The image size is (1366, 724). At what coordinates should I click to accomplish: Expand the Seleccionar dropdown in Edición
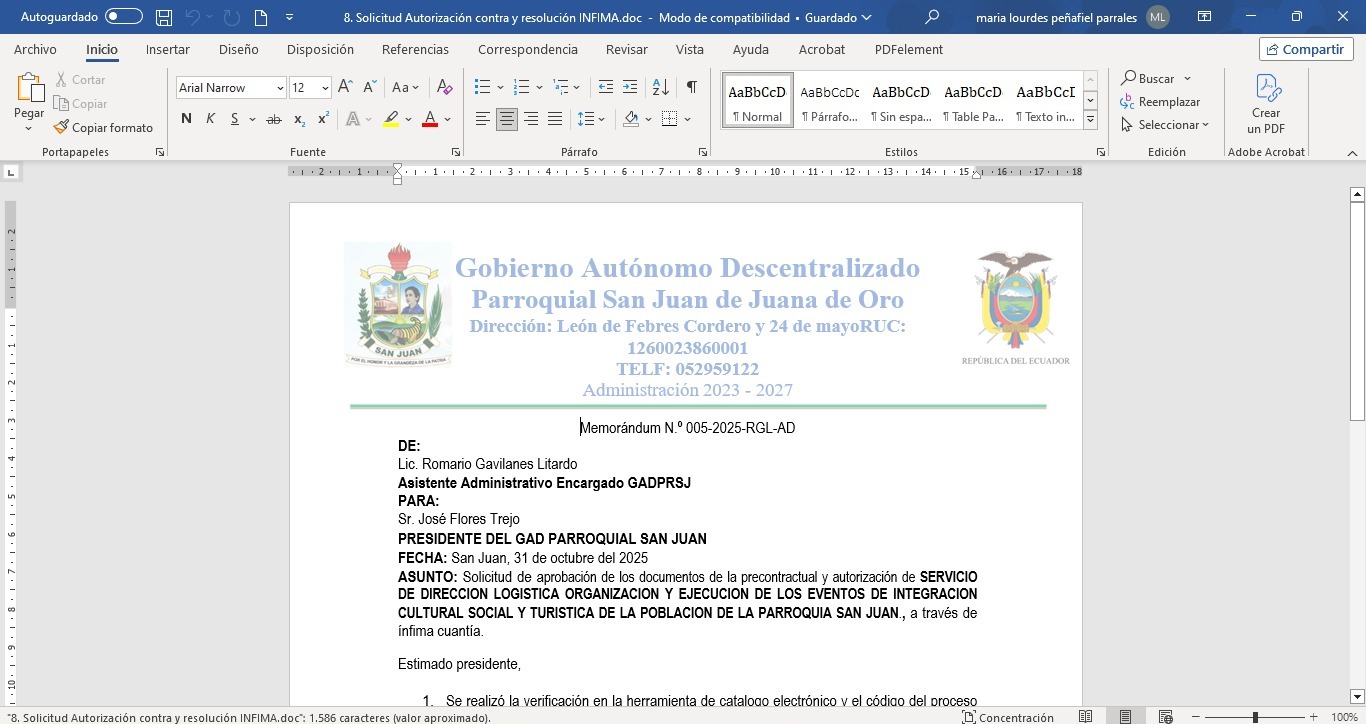coord(1166,125)
